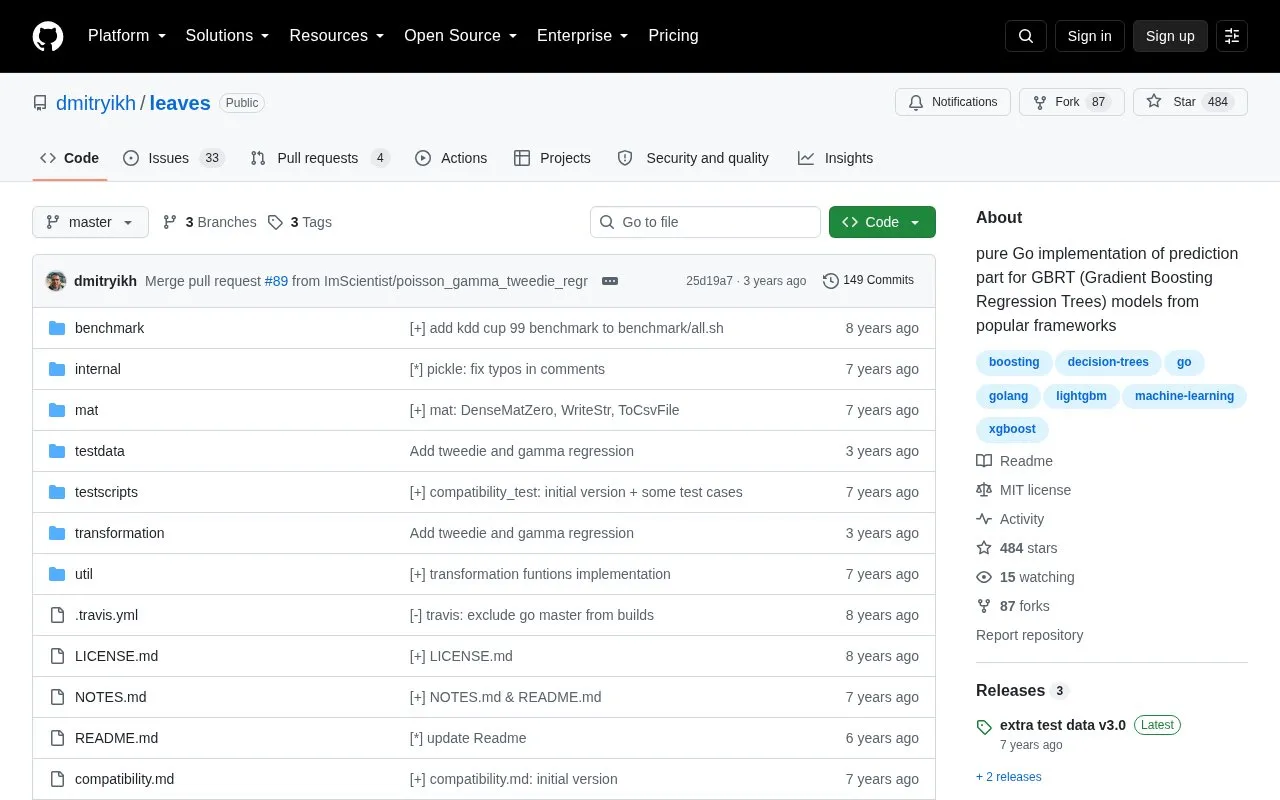Expand the Solutions navigation menu

pyautogui.click(x=228, y=36)
